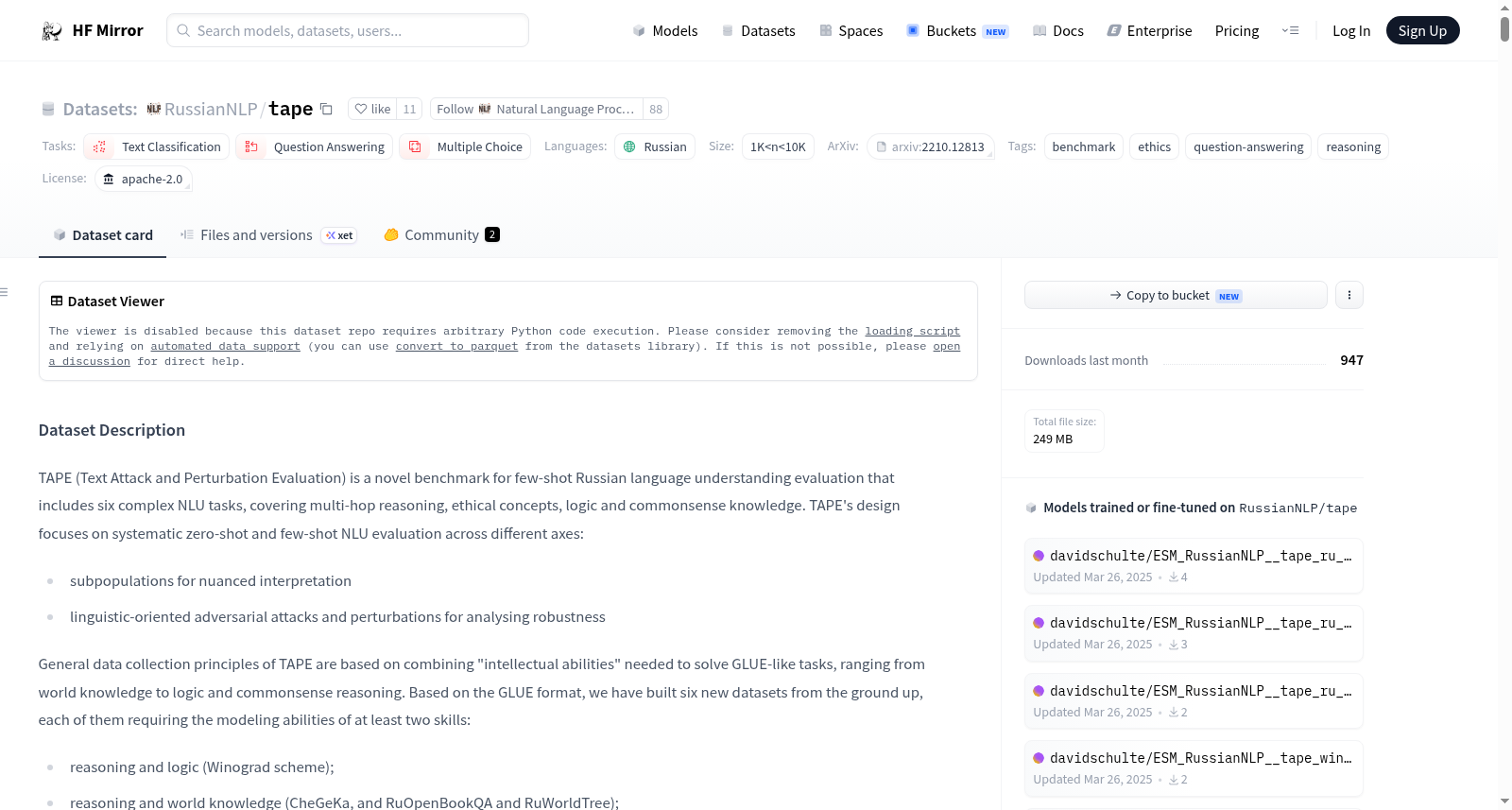Open the Question Answering task tag
The width and height of the screenshot is (1512, 810).
point(314,146)
